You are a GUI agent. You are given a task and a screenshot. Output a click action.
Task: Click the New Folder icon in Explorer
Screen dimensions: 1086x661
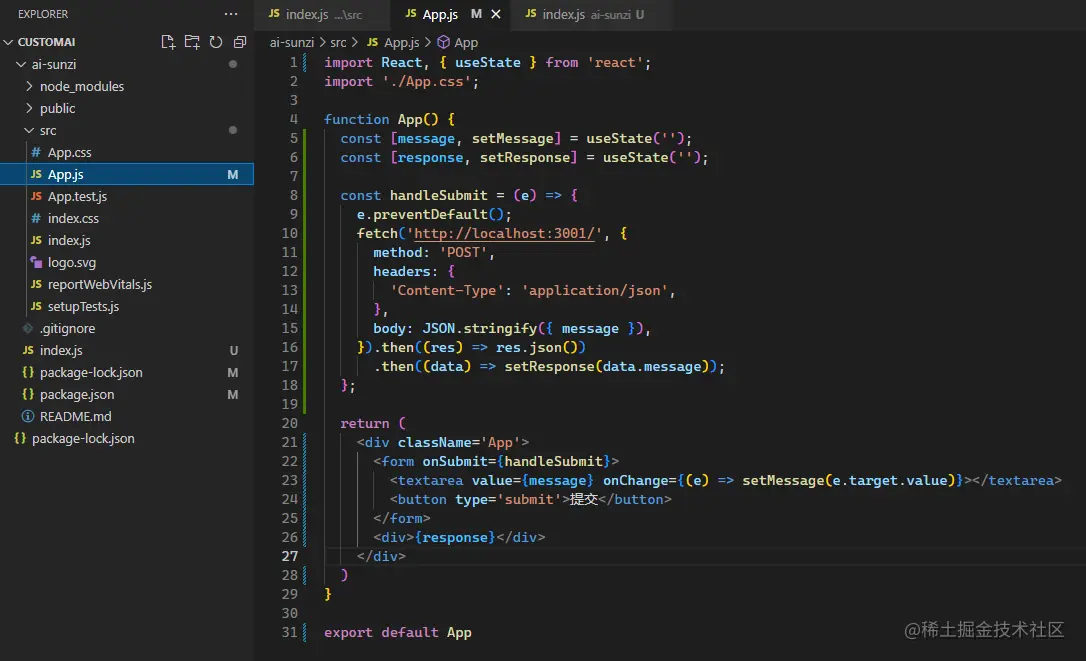tap(192, 42)
